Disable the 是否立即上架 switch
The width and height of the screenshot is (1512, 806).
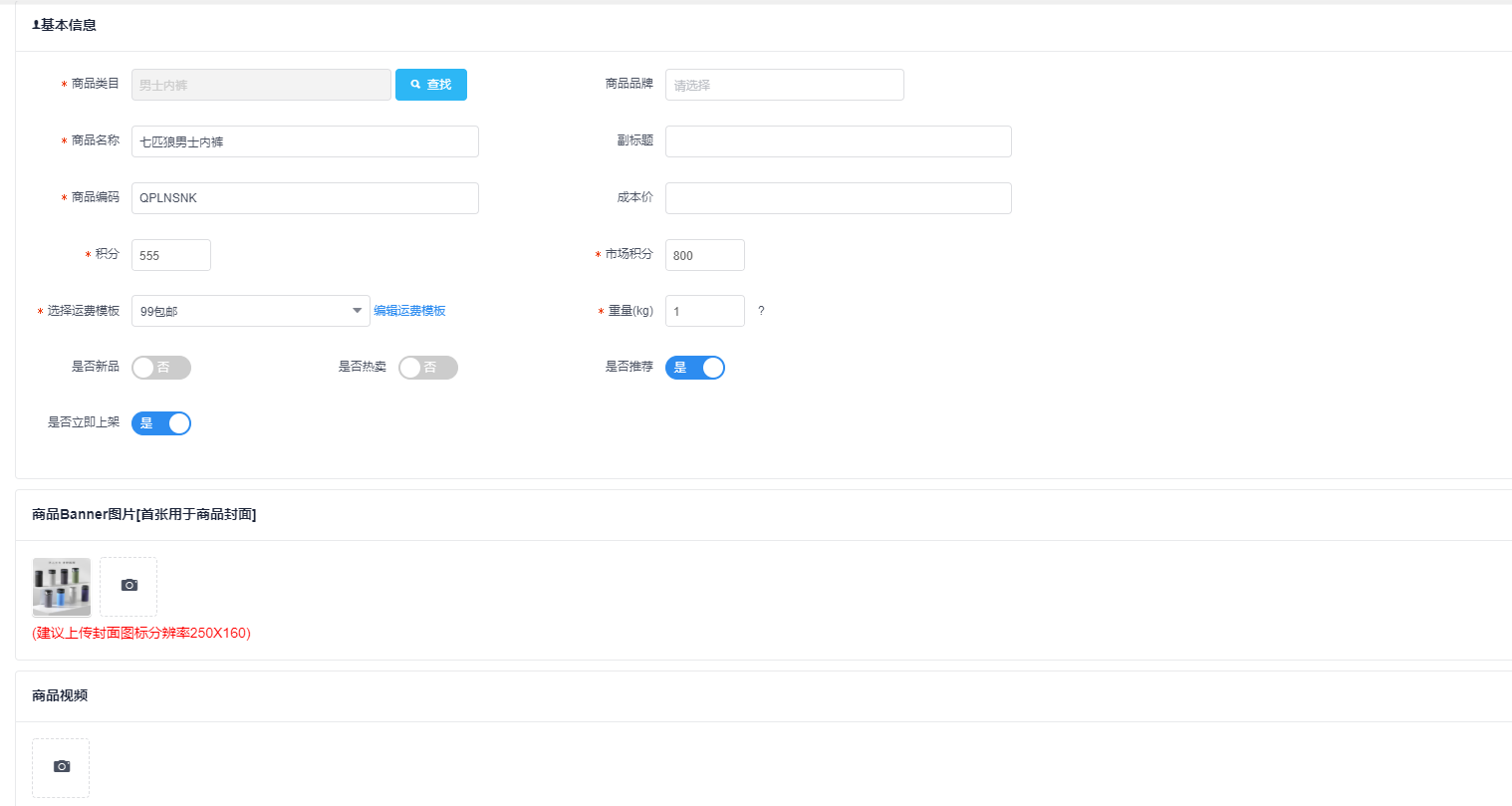tap(160, 423)
